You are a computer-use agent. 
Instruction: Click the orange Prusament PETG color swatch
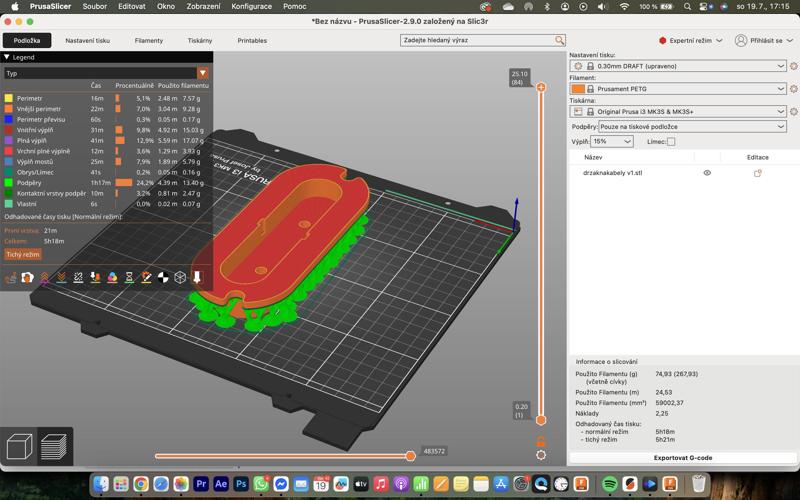tap(578, 89)
